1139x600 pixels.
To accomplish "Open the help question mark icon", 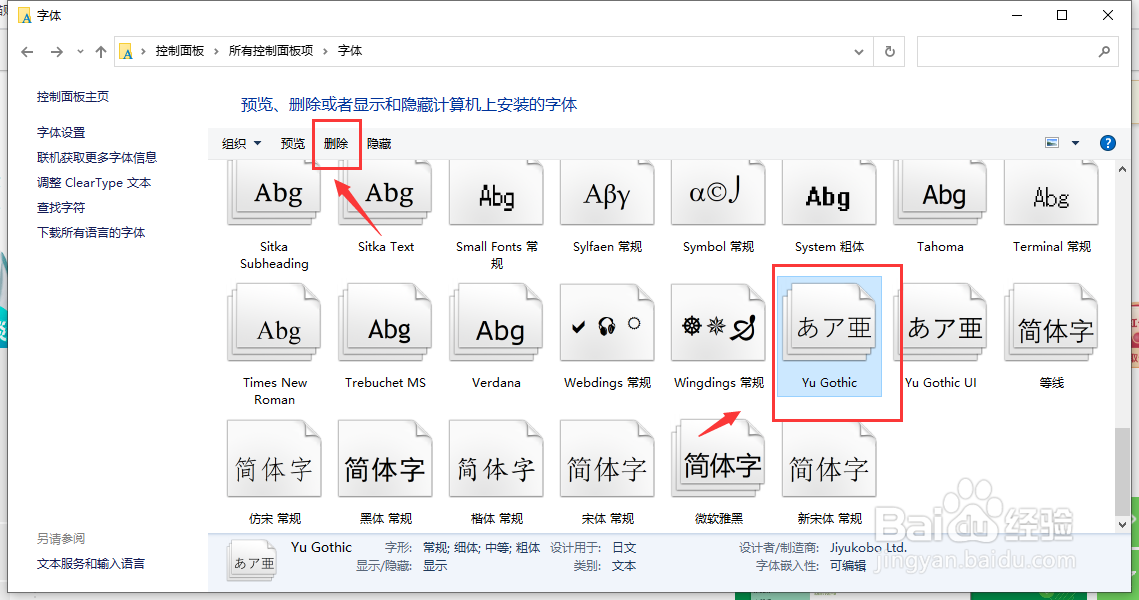I will click(1107, 143).
